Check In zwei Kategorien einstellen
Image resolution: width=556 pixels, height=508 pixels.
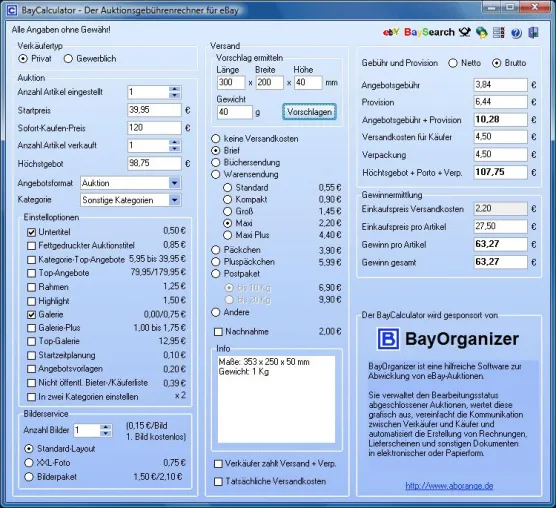32,397
